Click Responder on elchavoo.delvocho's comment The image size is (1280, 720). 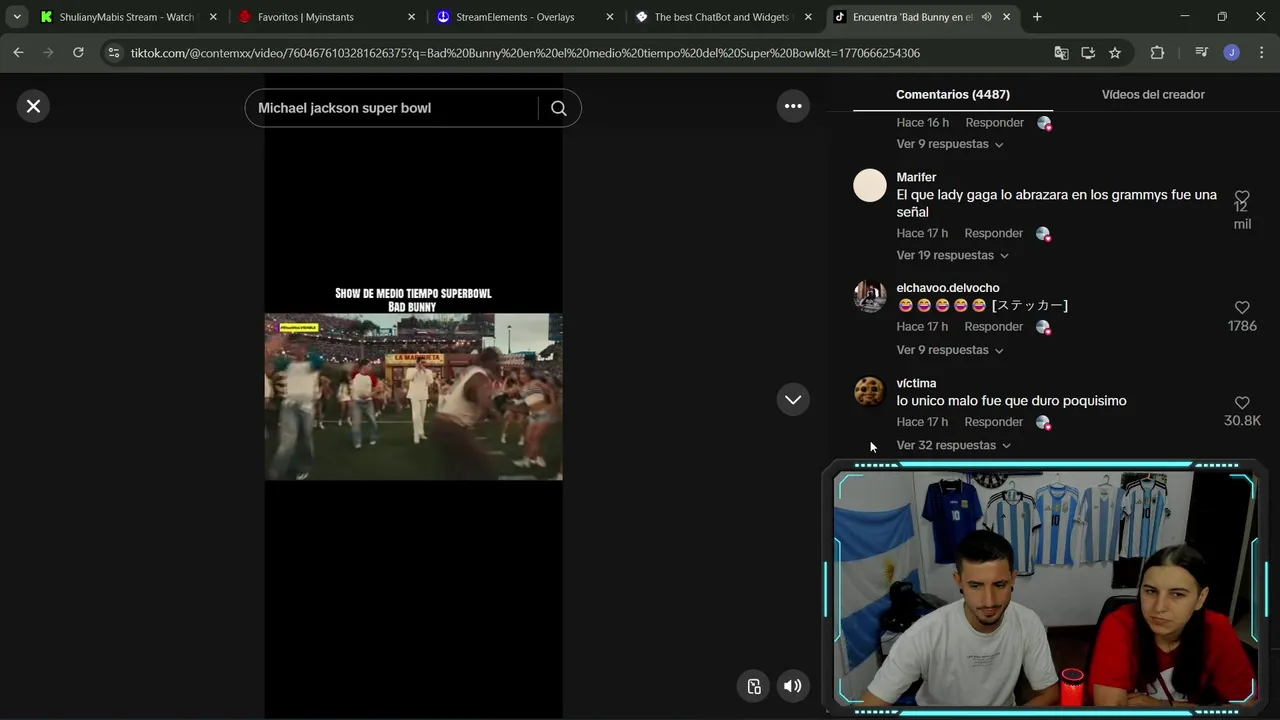pos(994,326)
